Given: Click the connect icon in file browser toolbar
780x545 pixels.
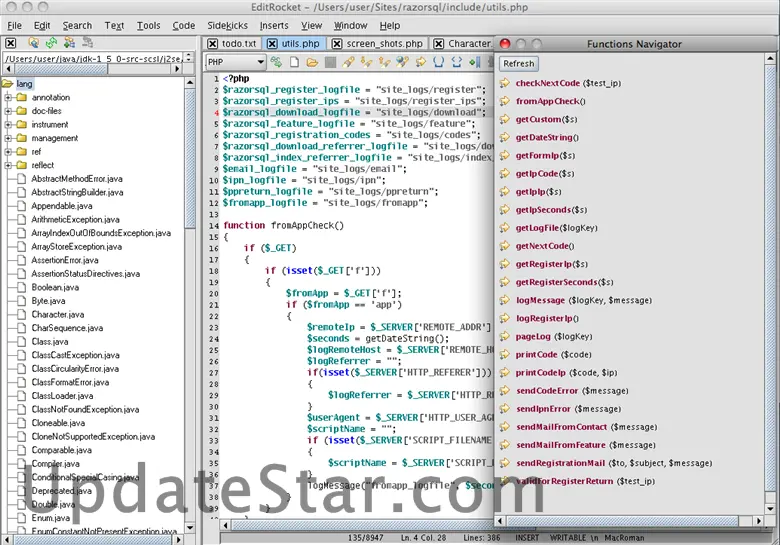Looking at the screenshot, I should click(x=69, y=43).
